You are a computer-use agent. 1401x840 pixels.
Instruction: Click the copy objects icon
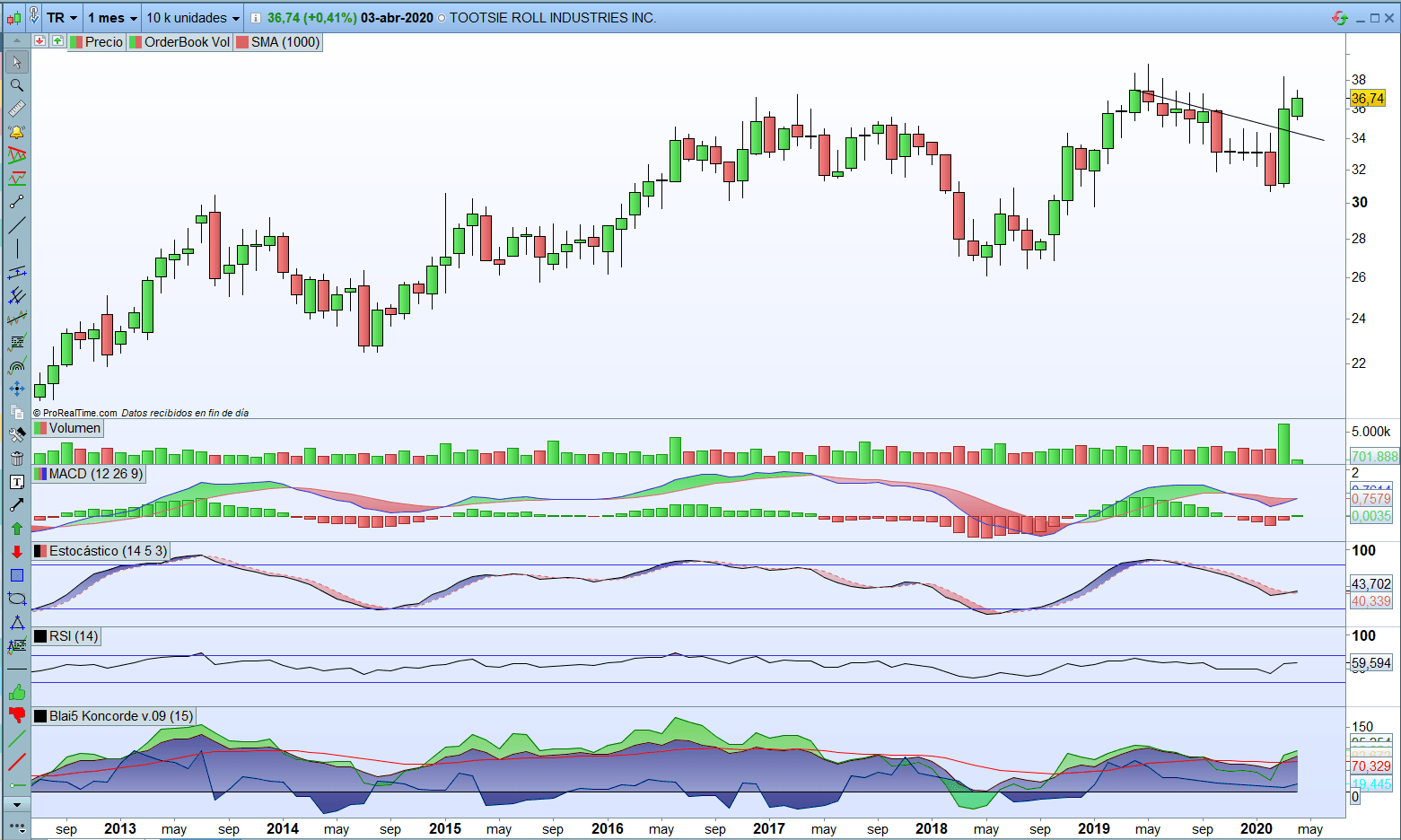[16, 412]
